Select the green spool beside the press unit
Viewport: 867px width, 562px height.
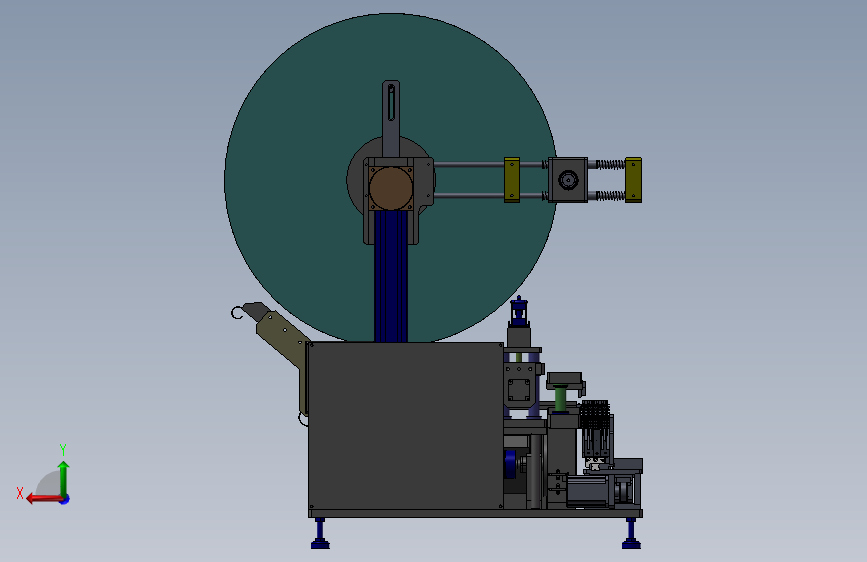tap(561, 398)
